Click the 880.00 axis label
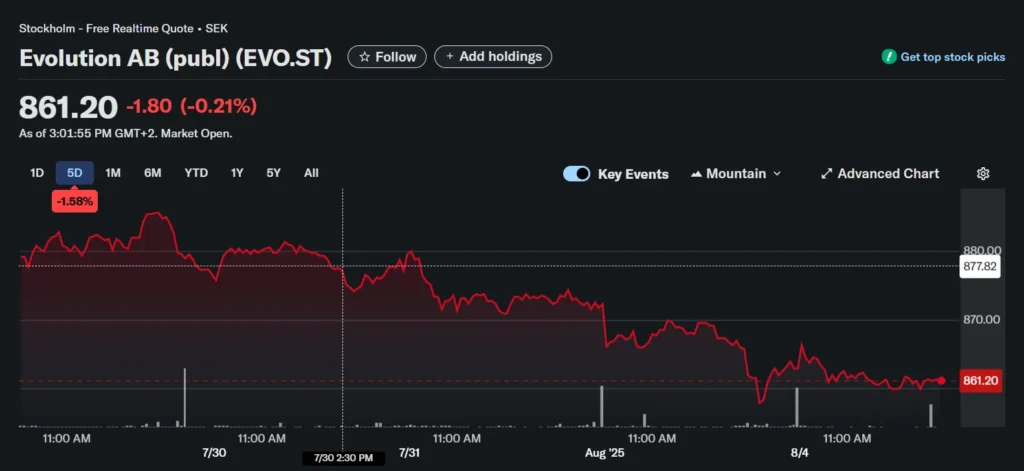This screenshot has width=1024, height=471. (x=982, y=250)
